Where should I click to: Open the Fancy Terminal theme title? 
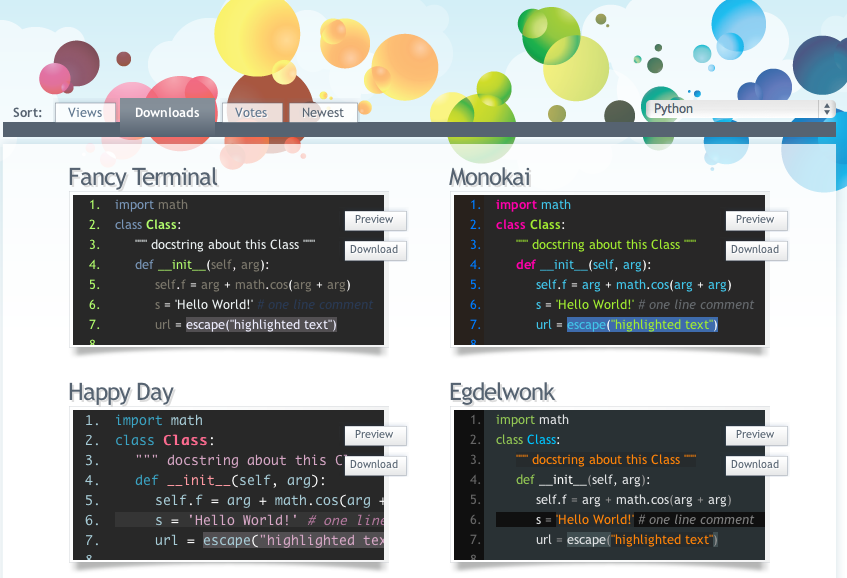(x=143, y=177)
